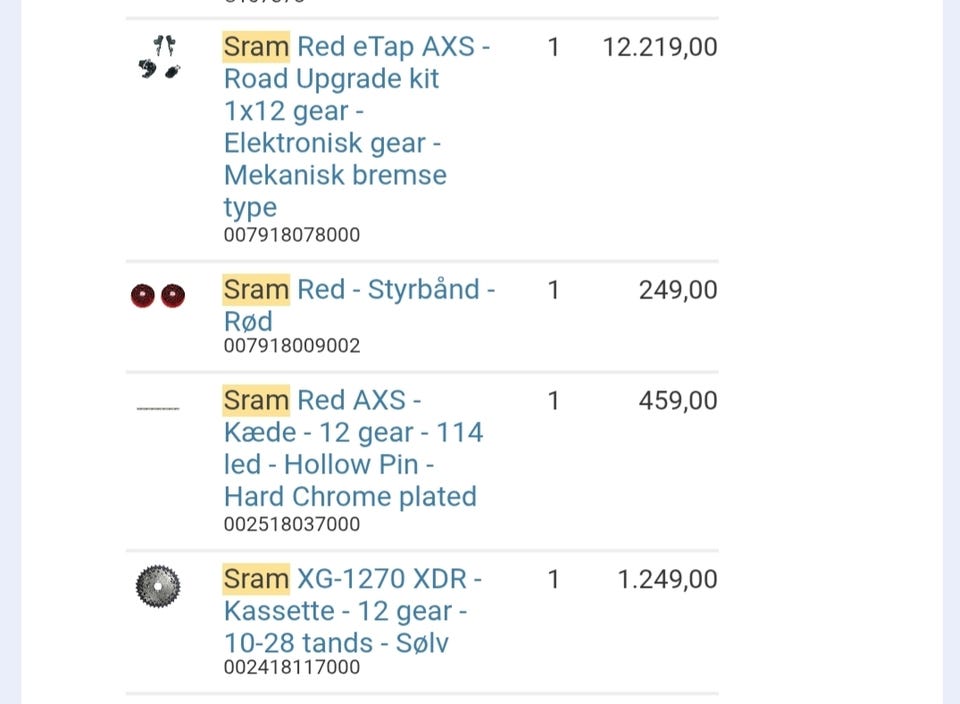Click the Sram Red AXS chain thumbnail
960x704 pixels.
point(158,408)
